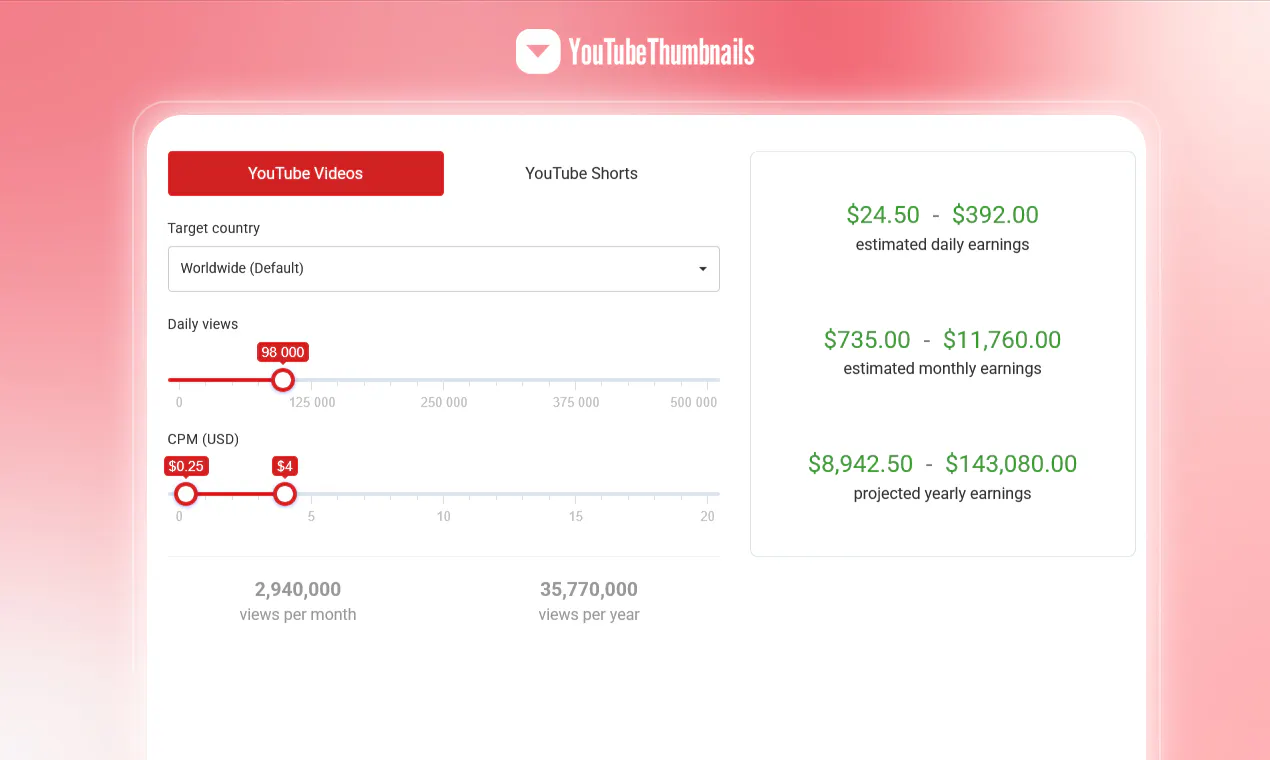
Task: Open the Target country dropdown
Action: (x=444, y=268)
